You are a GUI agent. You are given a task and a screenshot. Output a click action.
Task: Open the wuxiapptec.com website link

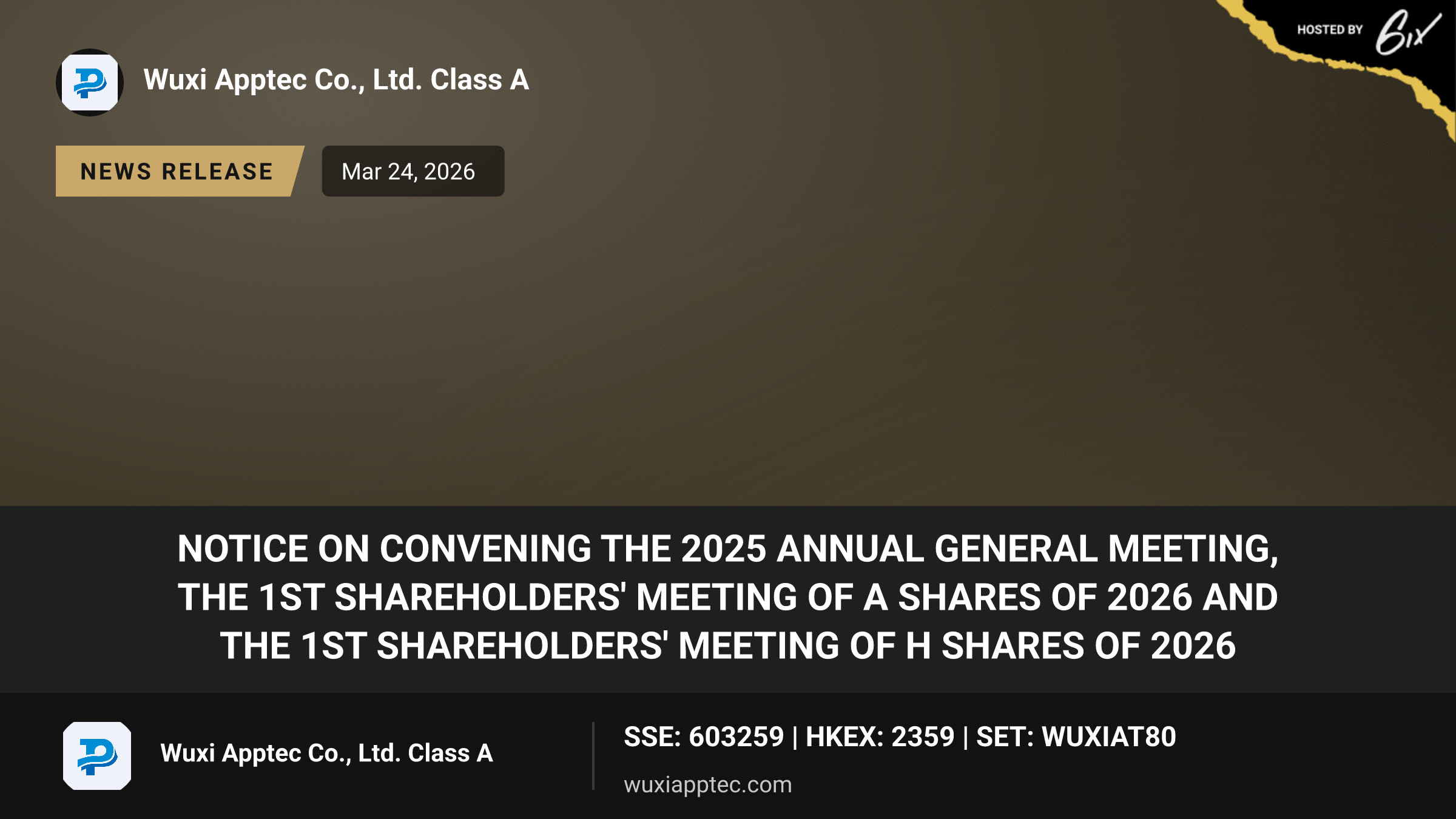(x=708, y=784)
